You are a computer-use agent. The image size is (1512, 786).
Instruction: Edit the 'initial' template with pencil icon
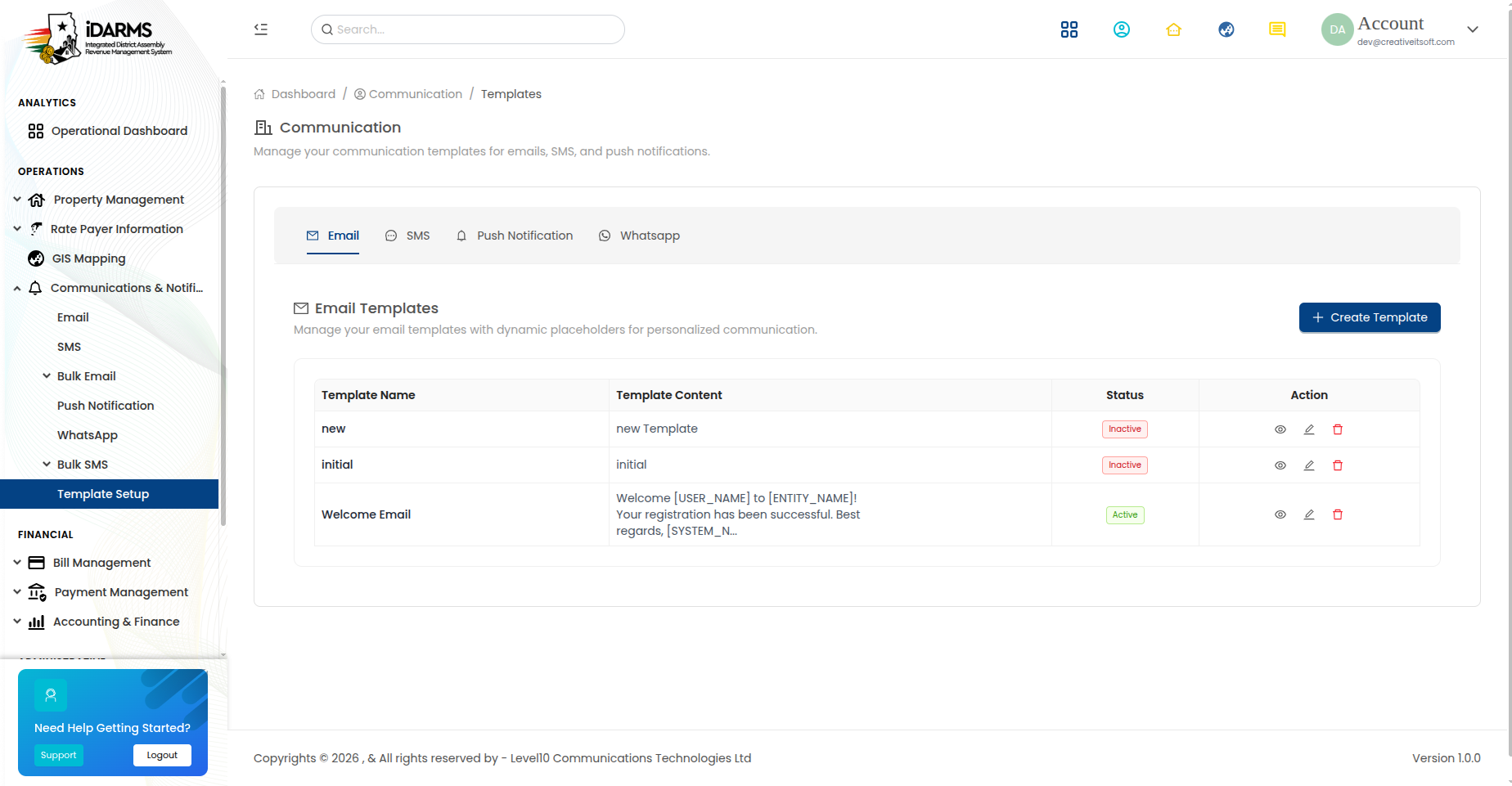(1309, 465)
